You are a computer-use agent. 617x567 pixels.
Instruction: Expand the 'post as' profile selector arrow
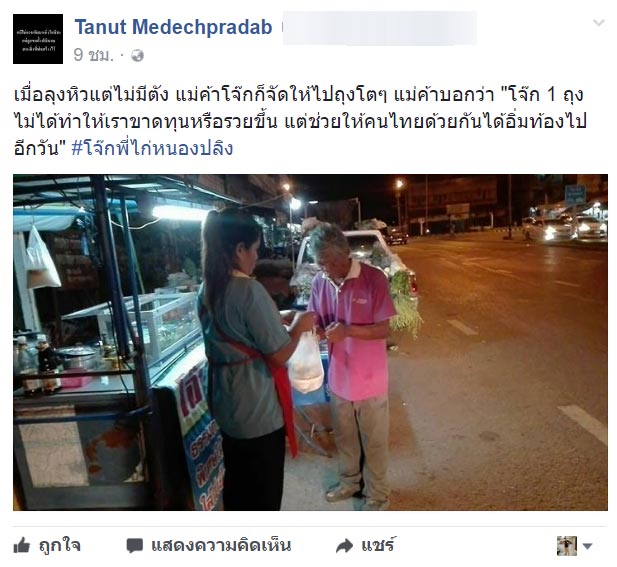pyautogui.click(x=587, y=546)
